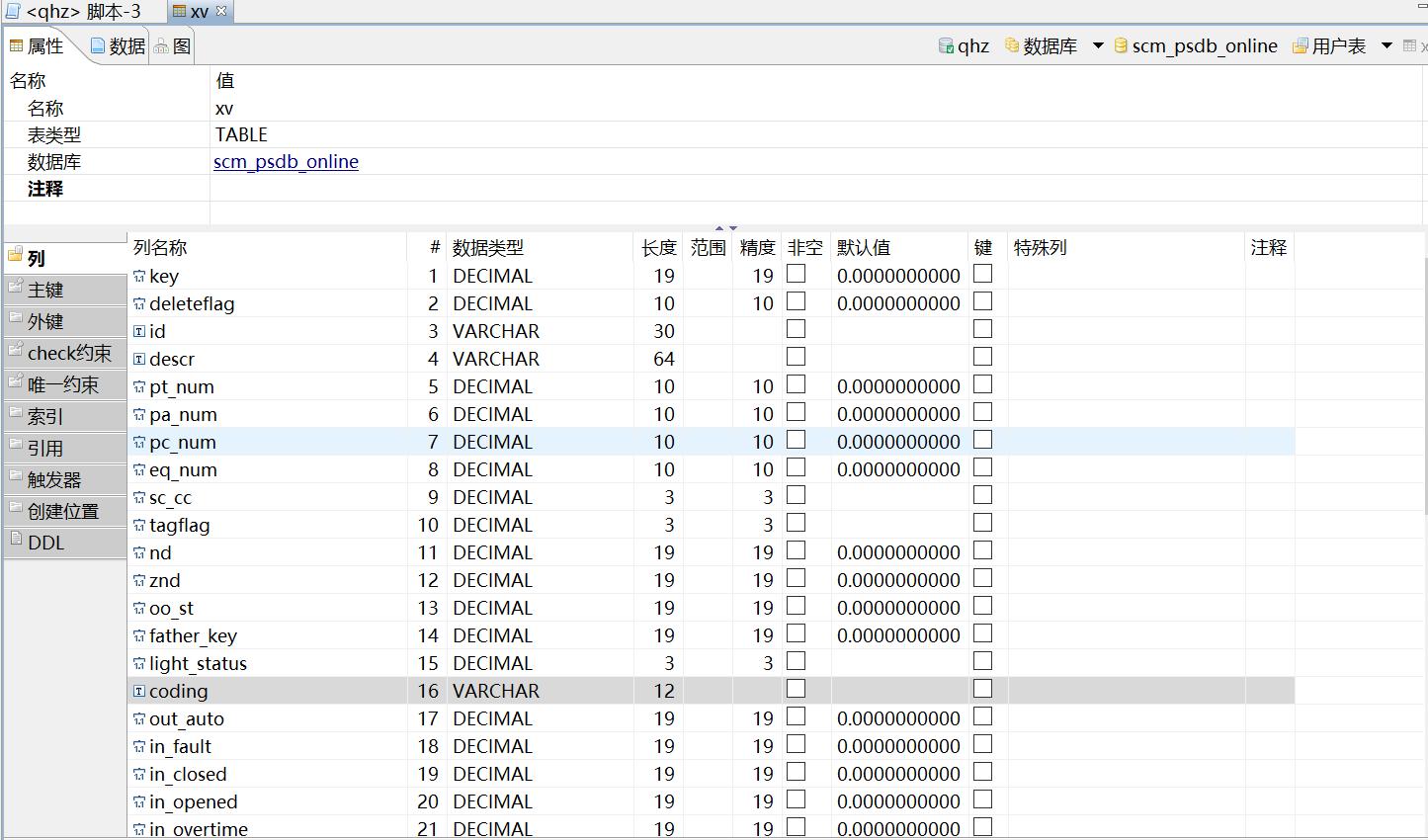Click the oo_st column icon

139,609
